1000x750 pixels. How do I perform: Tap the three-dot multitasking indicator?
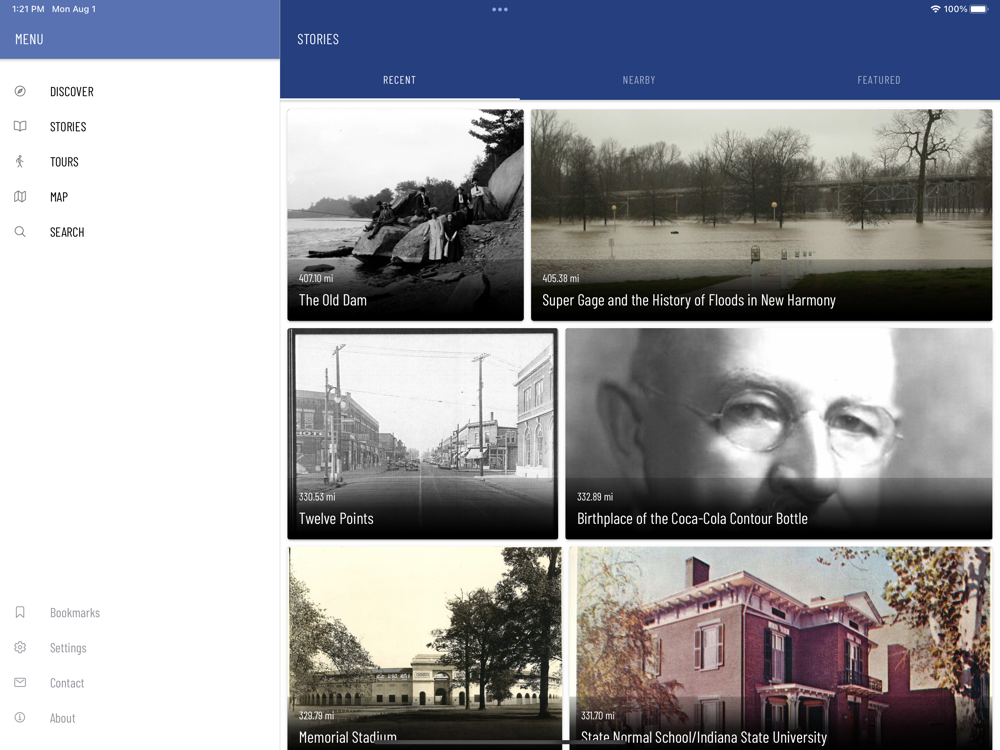[500, 10]
